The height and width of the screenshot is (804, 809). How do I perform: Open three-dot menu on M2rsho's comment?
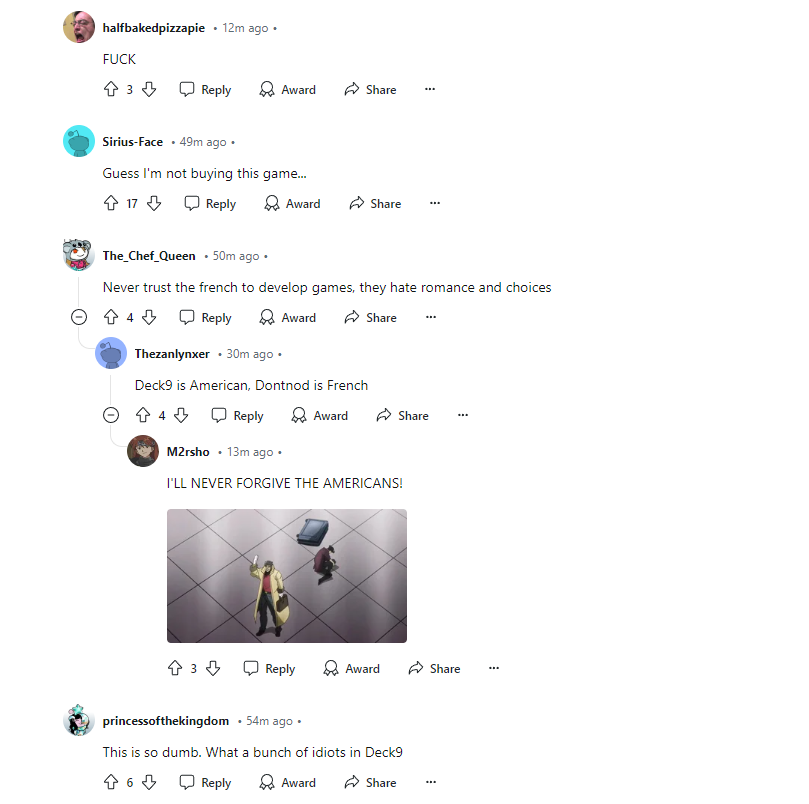[x=494, y=668]
